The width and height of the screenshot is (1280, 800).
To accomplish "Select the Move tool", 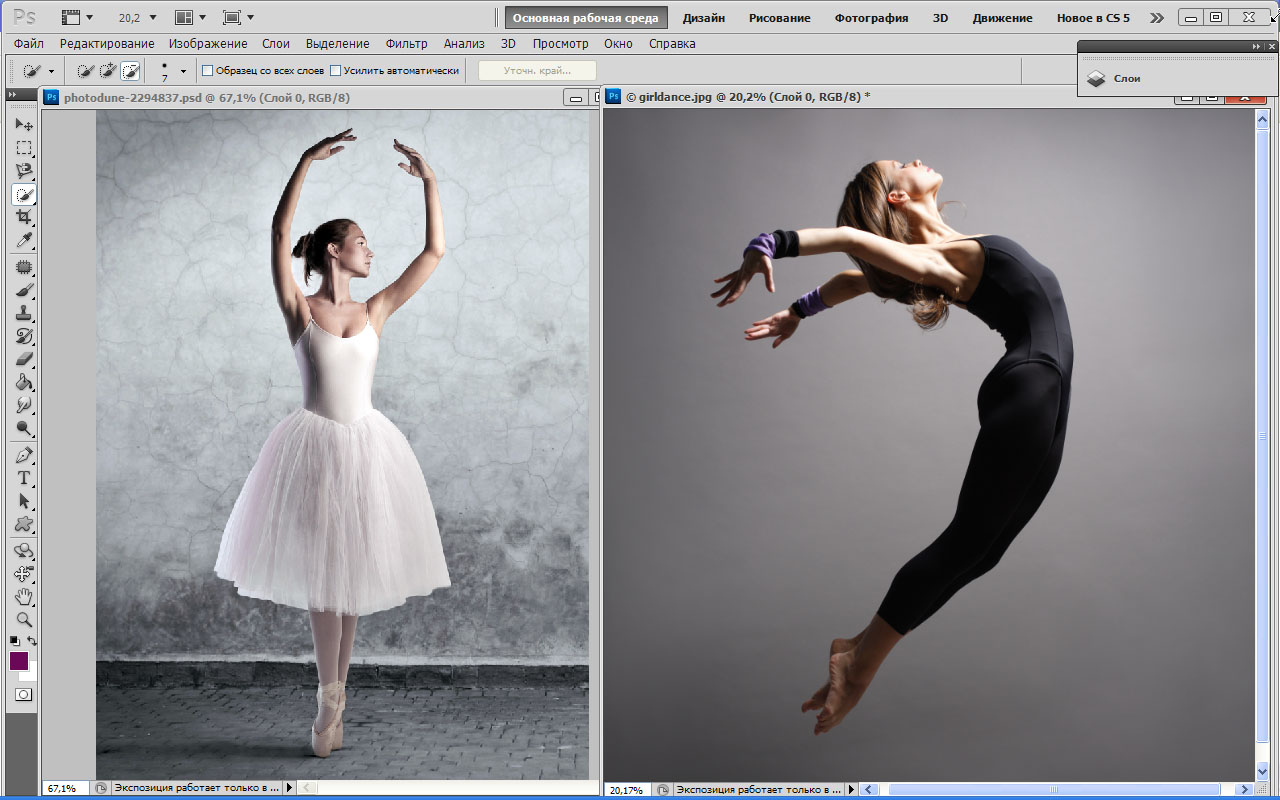I will pyautogui.click(x=24, y=124).
